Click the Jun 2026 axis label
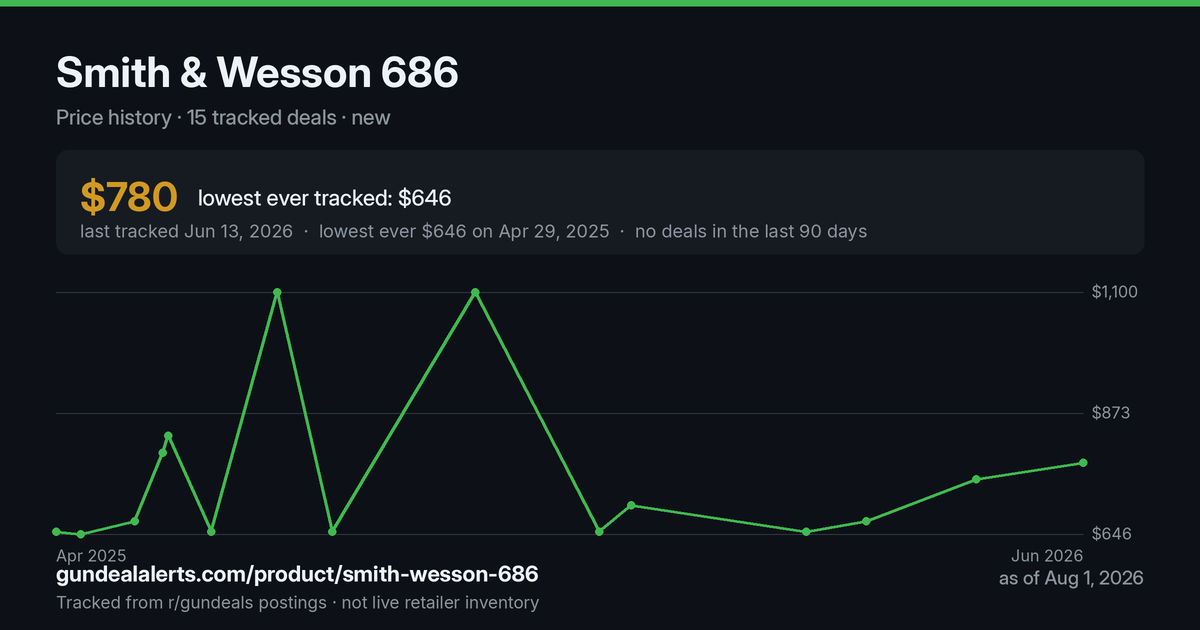The width and height of the screenshot is (1200, 630). [1046, 555]
